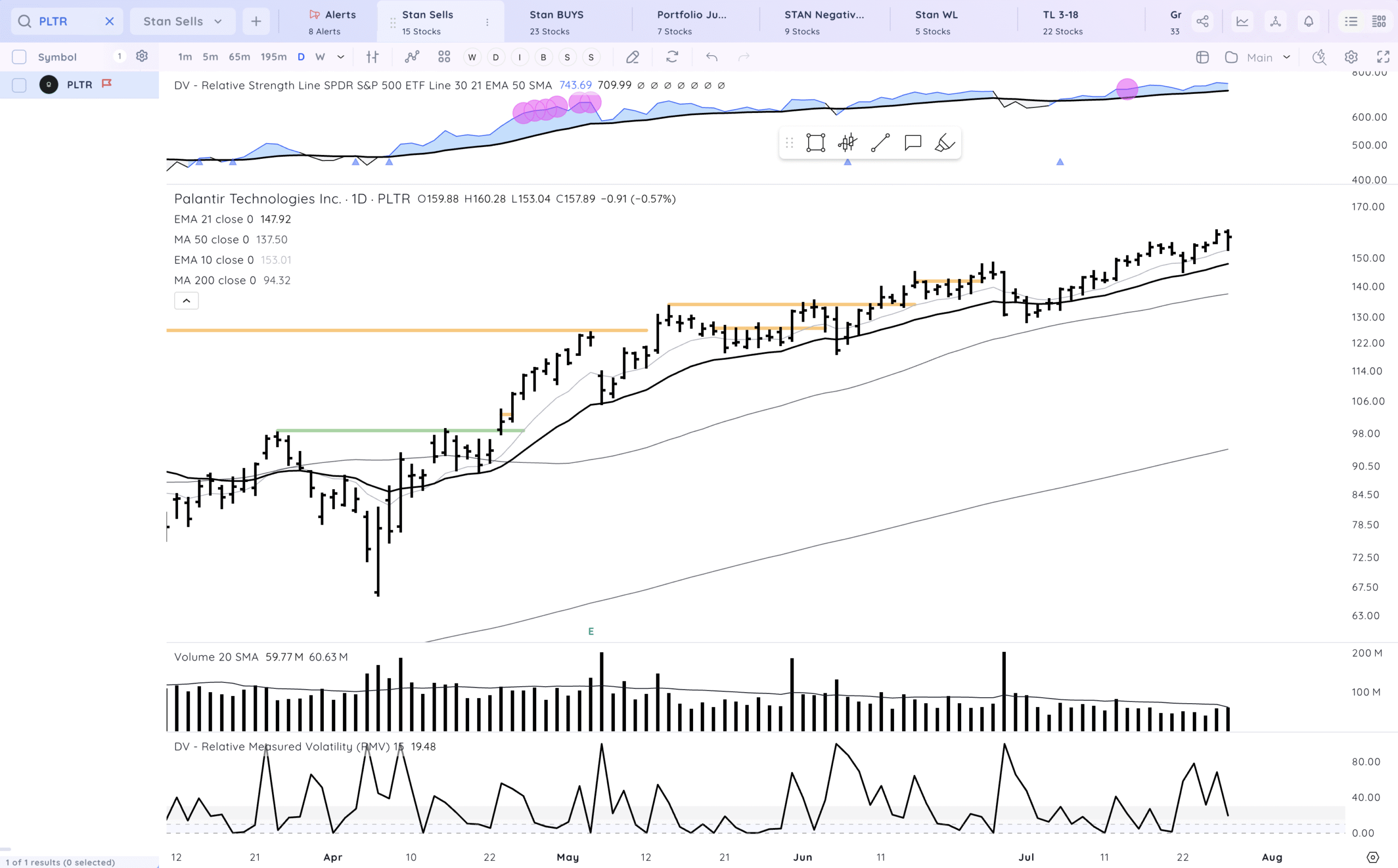This screenshot has width=1398, height=868.
Task: Click the refresh chart icon
Action: tap(672, 57)
